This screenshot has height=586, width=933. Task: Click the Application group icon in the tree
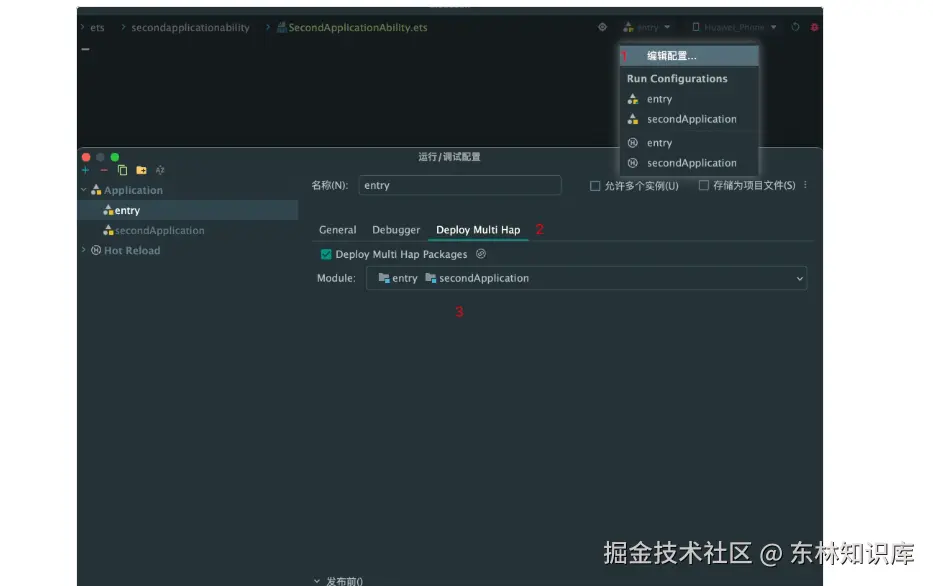click(96, 190)
